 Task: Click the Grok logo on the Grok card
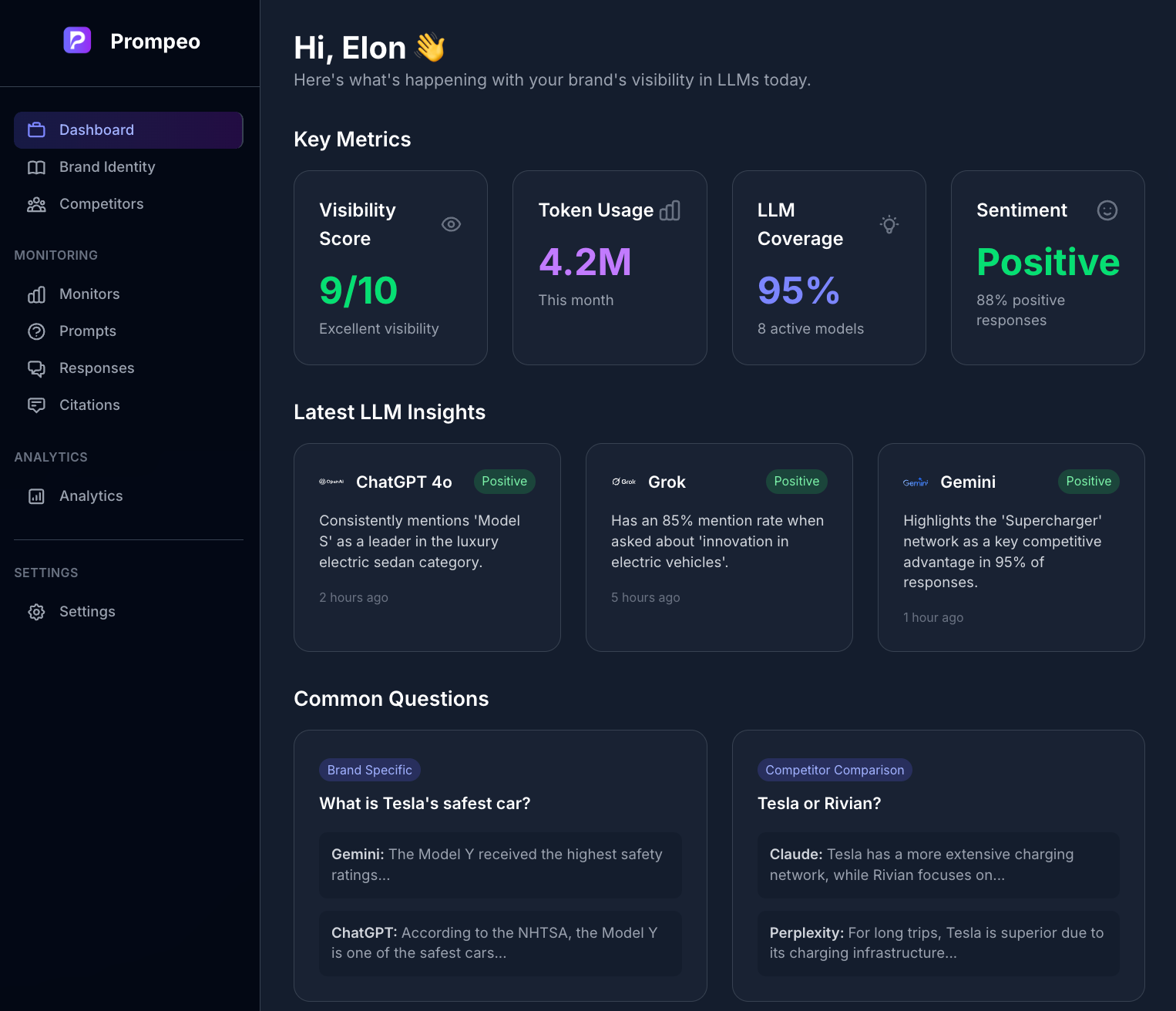point(623,482)
